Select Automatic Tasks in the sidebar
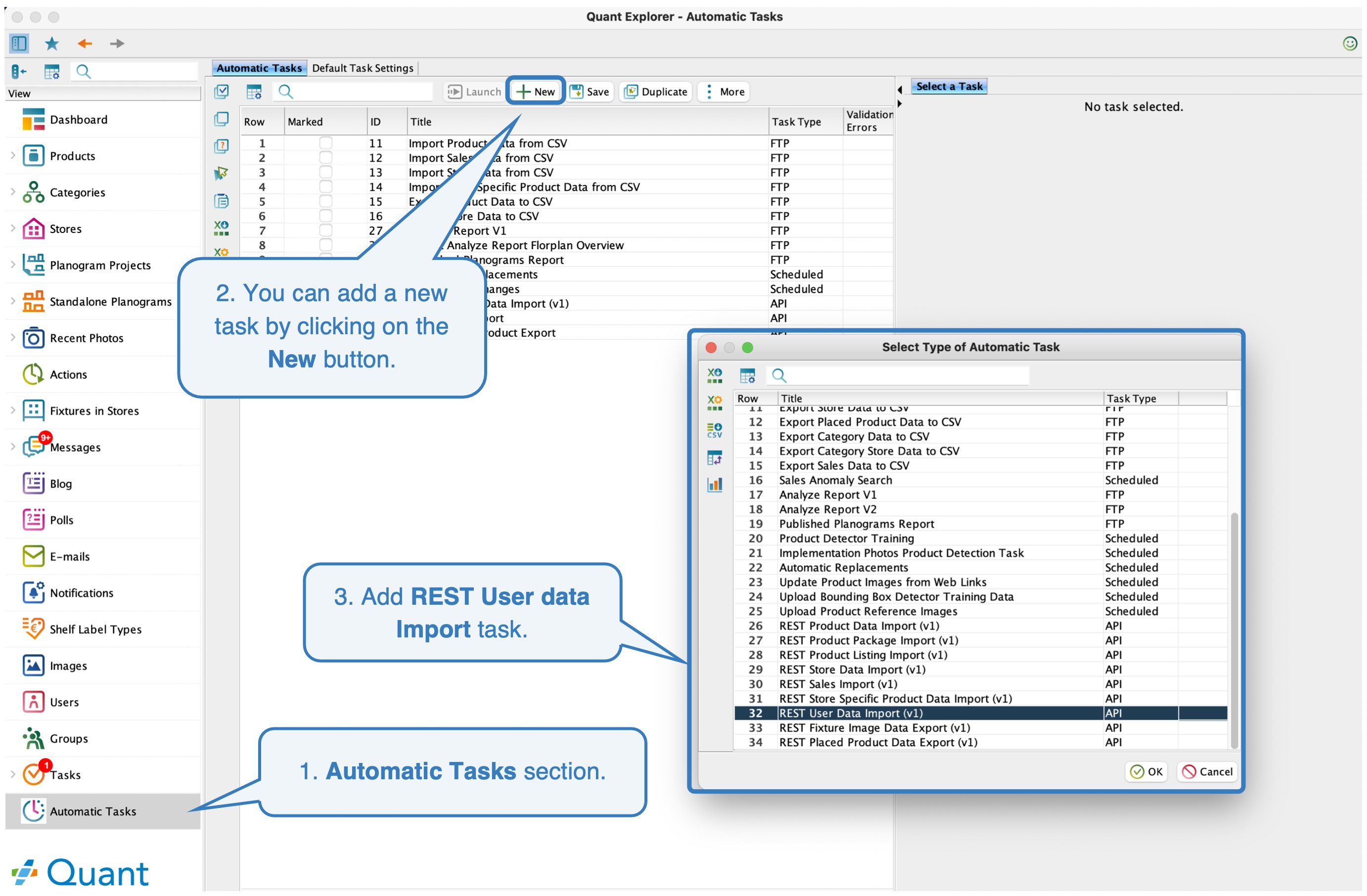 tap(103, 811)
